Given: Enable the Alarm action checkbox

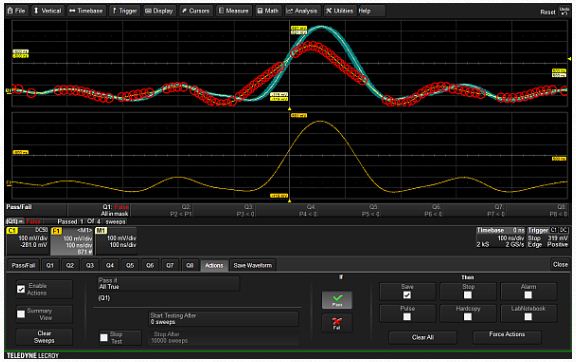Looking at the screenshot, I should tap(528, 295).
